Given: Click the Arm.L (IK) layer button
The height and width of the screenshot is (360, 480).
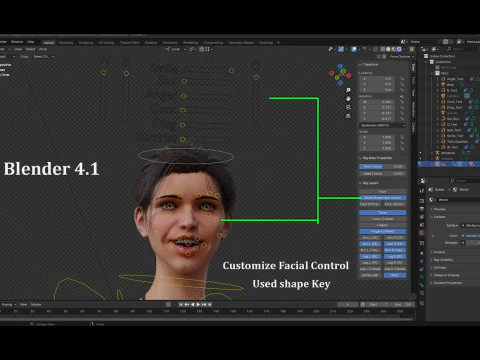Looking at the screenshot, I should (370, 238).
